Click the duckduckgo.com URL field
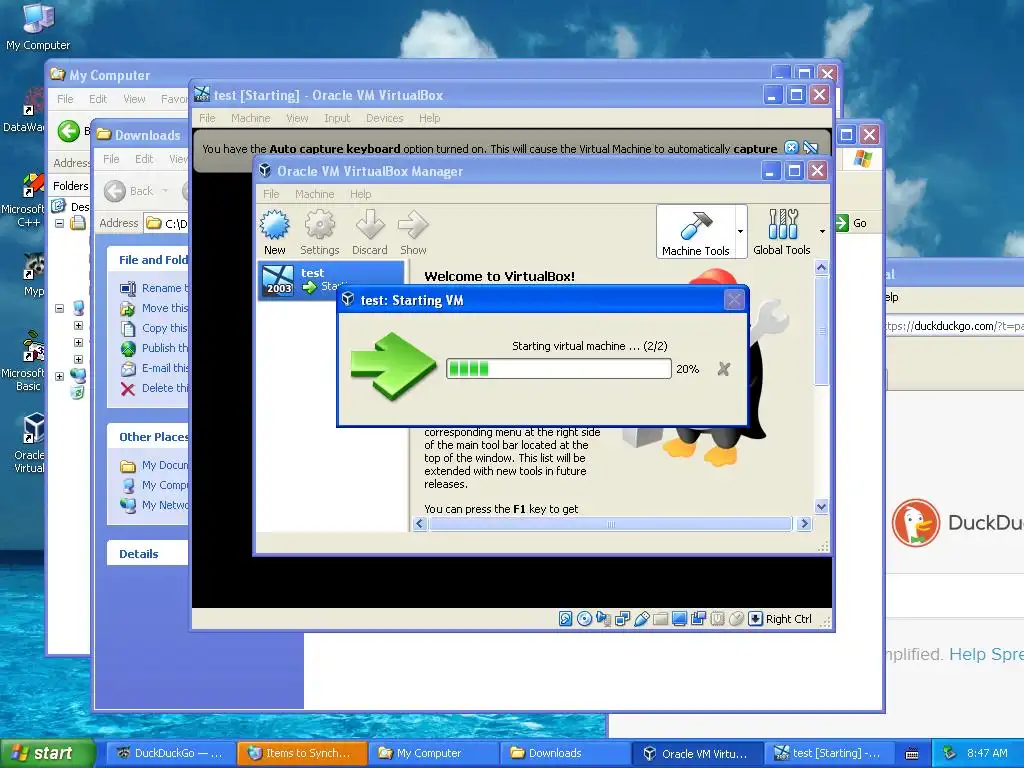This screenshot has width=1024, height=768. 955,326
